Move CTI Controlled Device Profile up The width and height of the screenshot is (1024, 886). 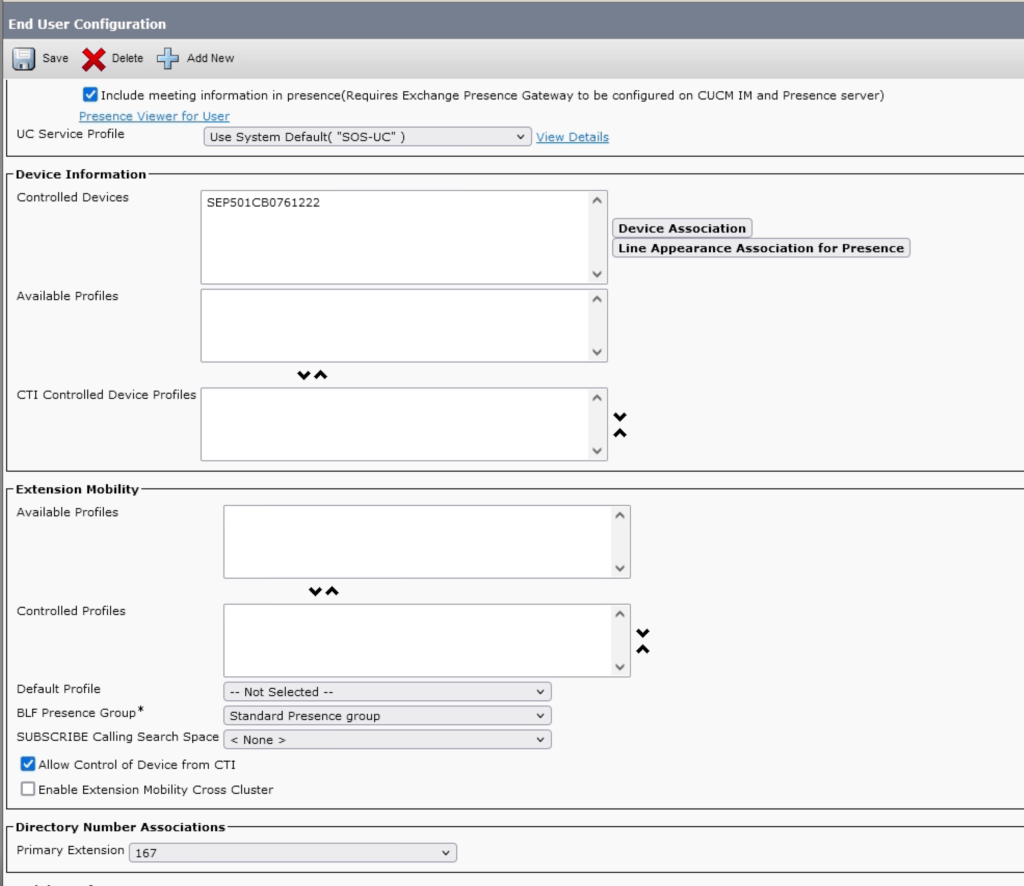(620, 433)
